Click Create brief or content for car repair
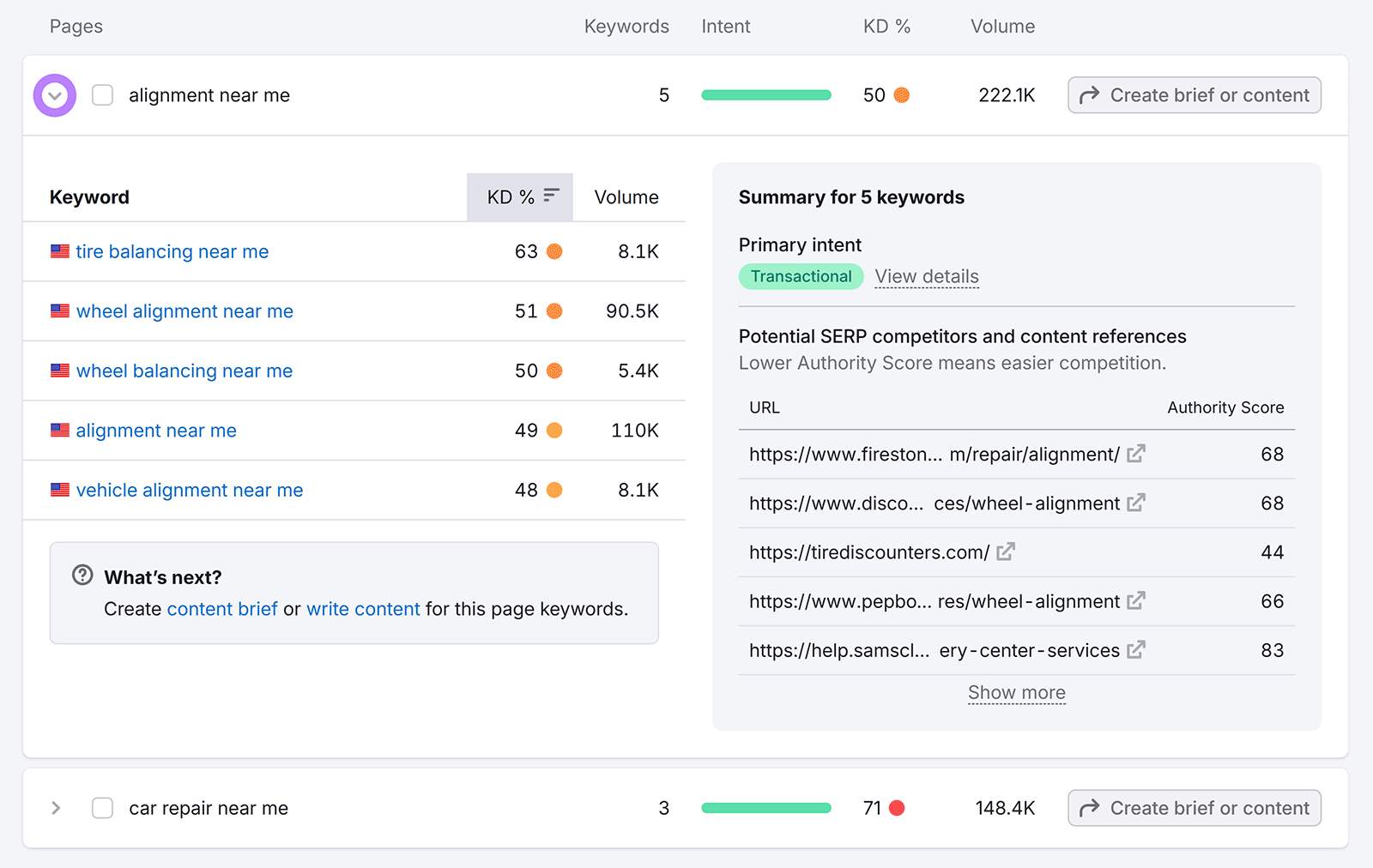This screenshot has height=868, width=1373. coord(1194,807)
